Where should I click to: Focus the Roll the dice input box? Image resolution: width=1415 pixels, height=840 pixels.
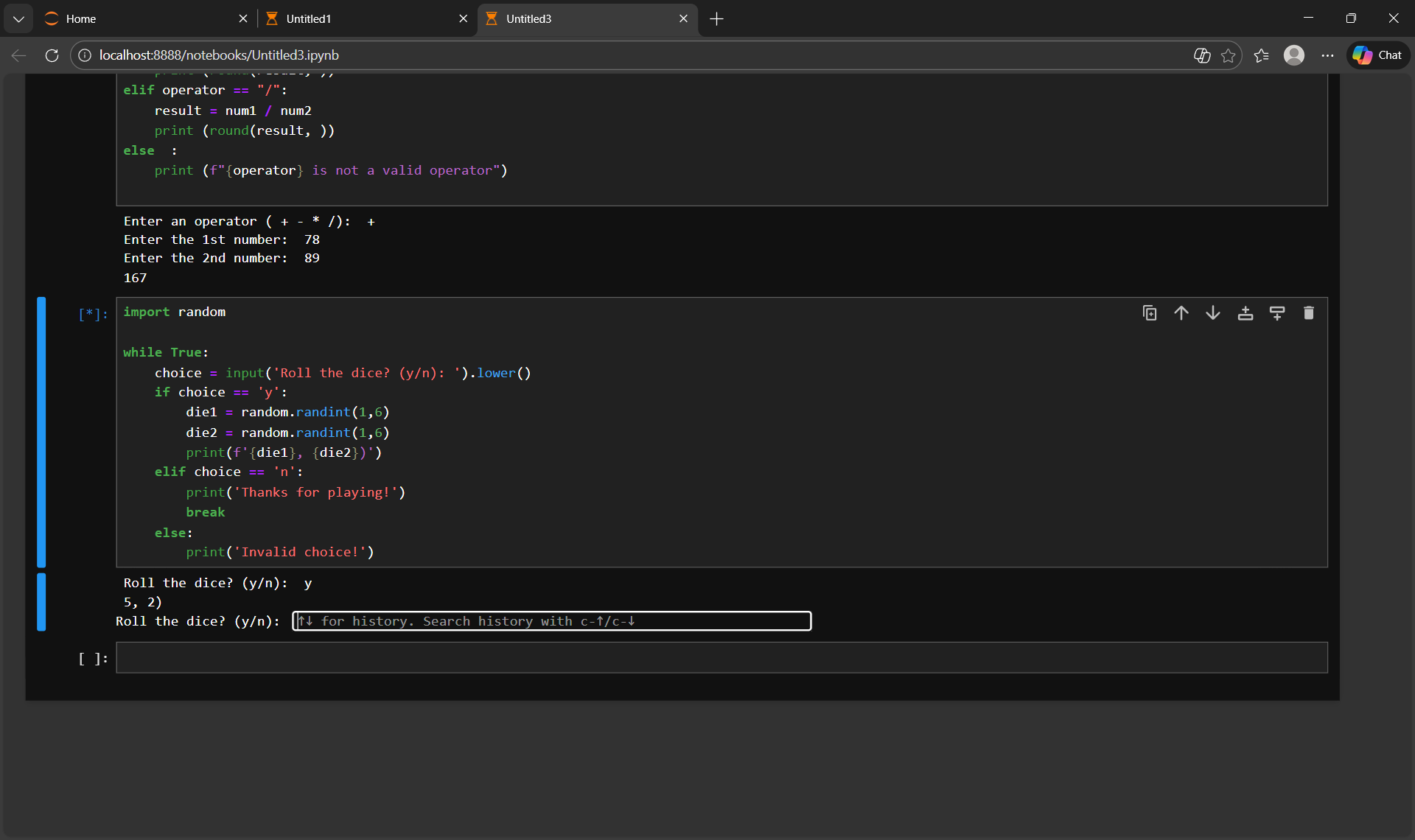pos(551,621)
